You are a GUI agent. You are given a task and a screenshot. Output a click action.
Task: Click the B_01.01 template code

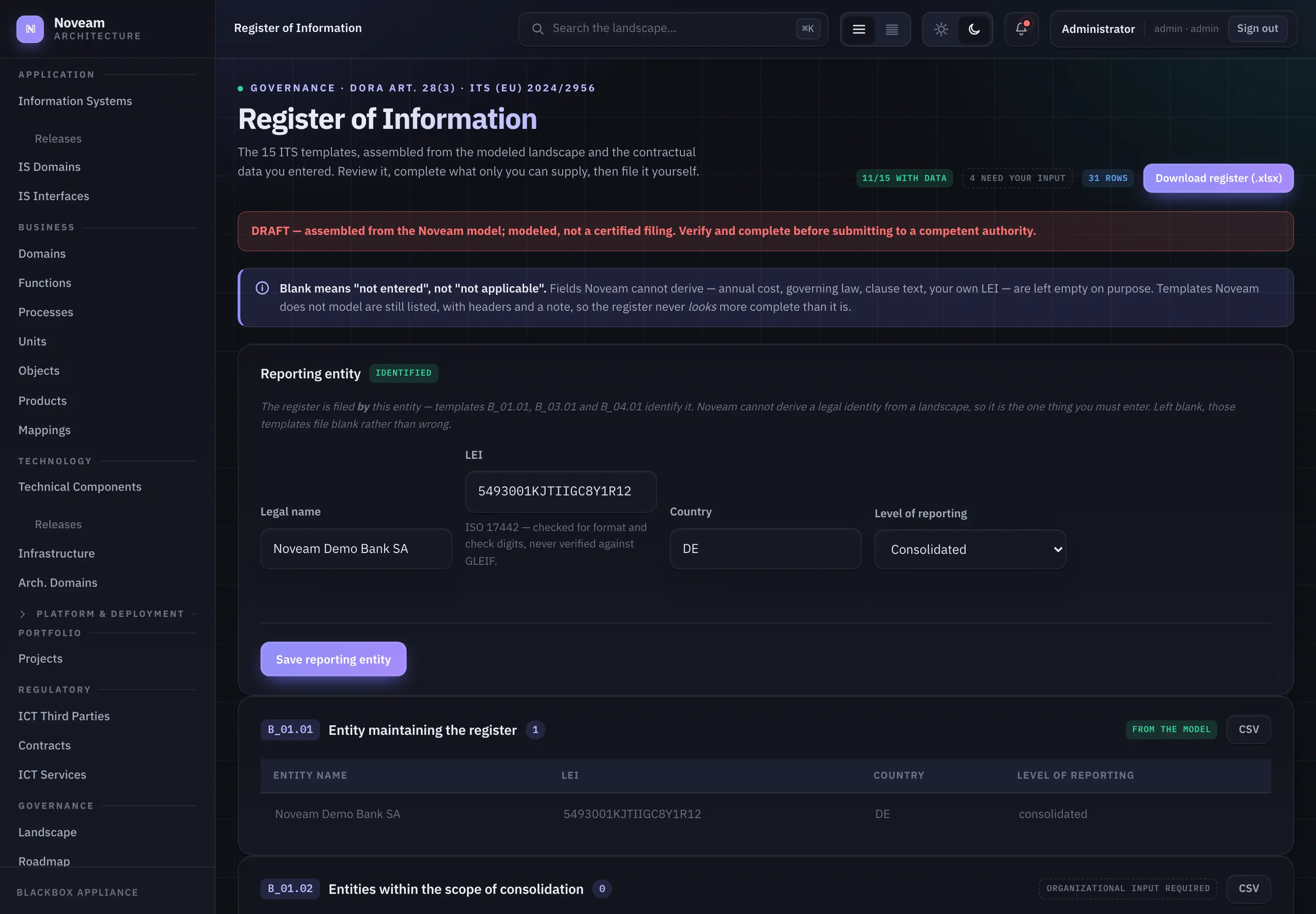tap(290, 729)
